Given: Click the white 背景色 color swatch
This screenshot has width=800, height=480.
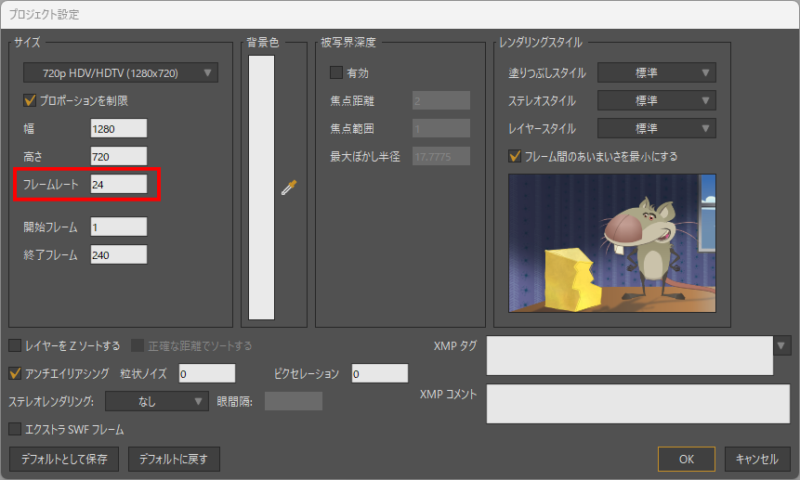Looking at the screenshot, I should (x=259, y=187).
